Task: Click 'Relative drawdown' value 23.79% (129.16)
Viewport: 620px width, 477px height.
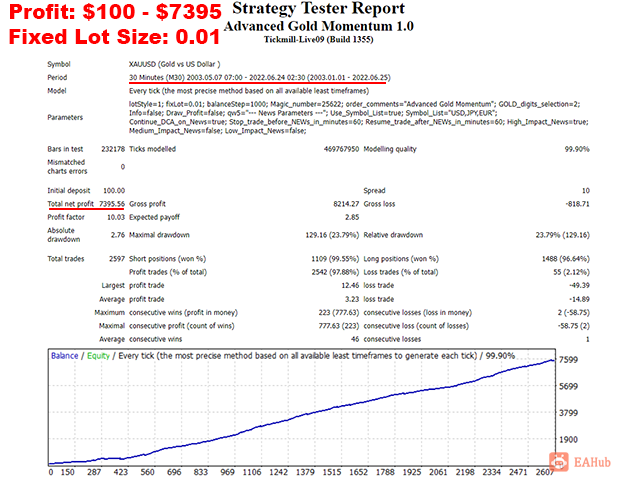Action: point(563,235)
